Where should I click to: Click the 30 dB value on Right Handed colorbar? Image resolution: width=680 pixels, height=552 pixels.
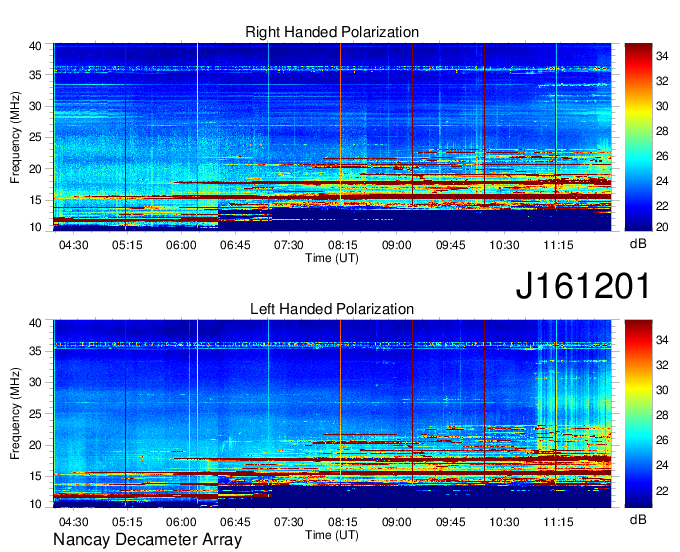pos(662,106)
